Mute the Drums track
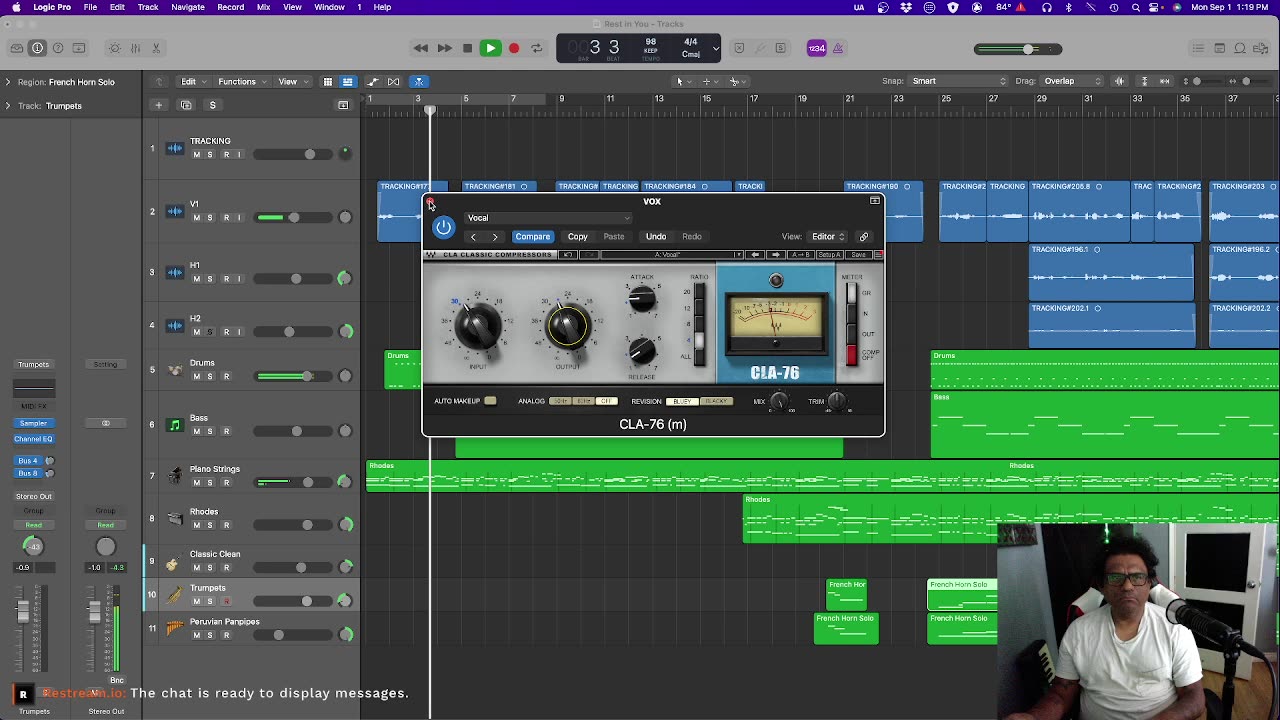The height and width of the screenshot is (720, 1280). pyautogui.click(x=196, y=377)
